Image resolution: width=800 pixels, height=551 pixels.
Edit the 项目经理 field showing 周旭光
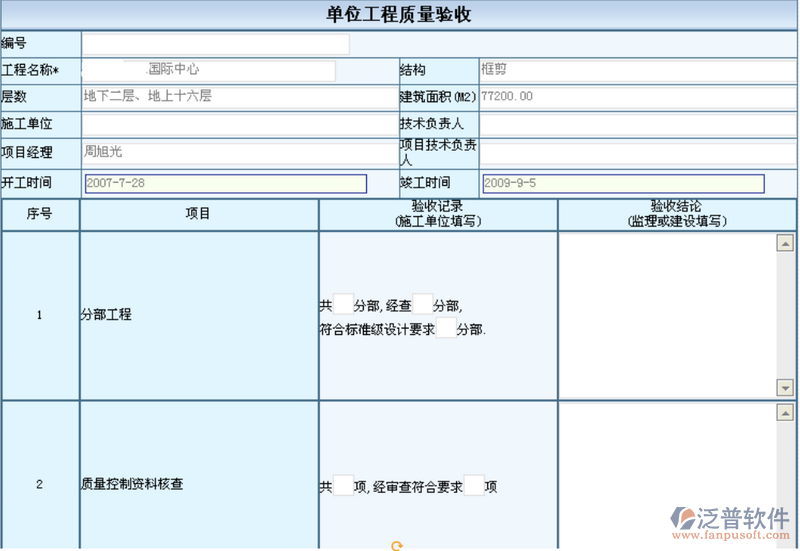coord(238,152)
